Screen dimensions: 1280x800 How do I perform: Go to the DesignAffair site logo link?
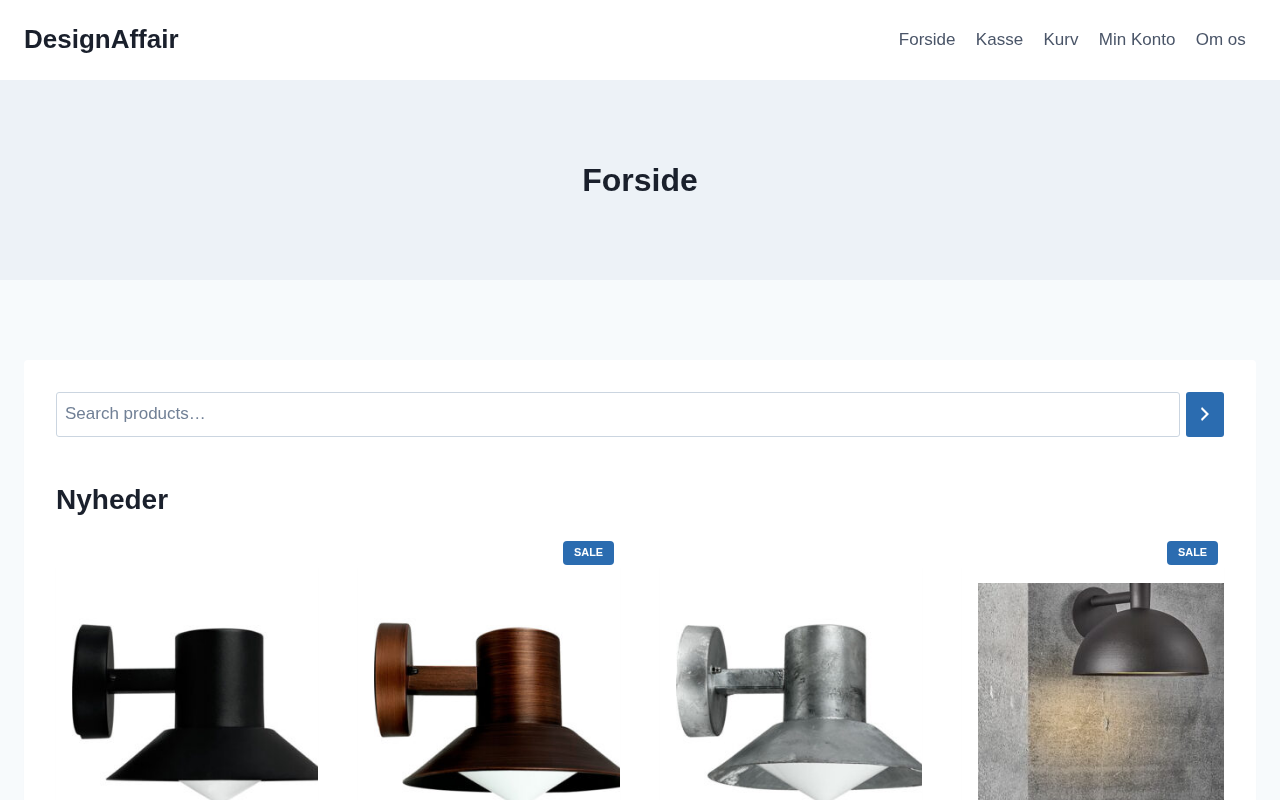(101, 39)
